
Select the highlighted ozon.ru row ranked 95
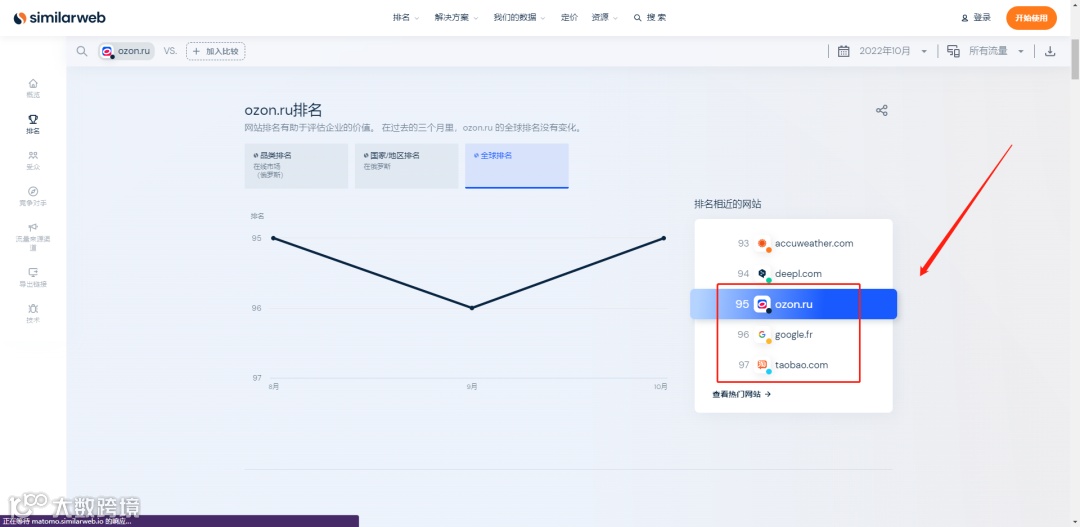click(793, 304)
